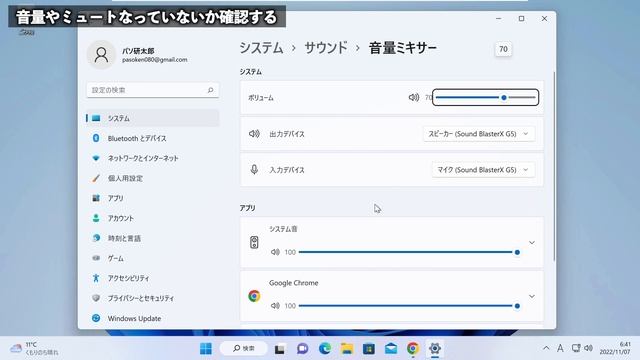The width and height of the screenshot is (640, 360).
Task: Open Microsoft Store from taskbar
Action: (369, 349)
